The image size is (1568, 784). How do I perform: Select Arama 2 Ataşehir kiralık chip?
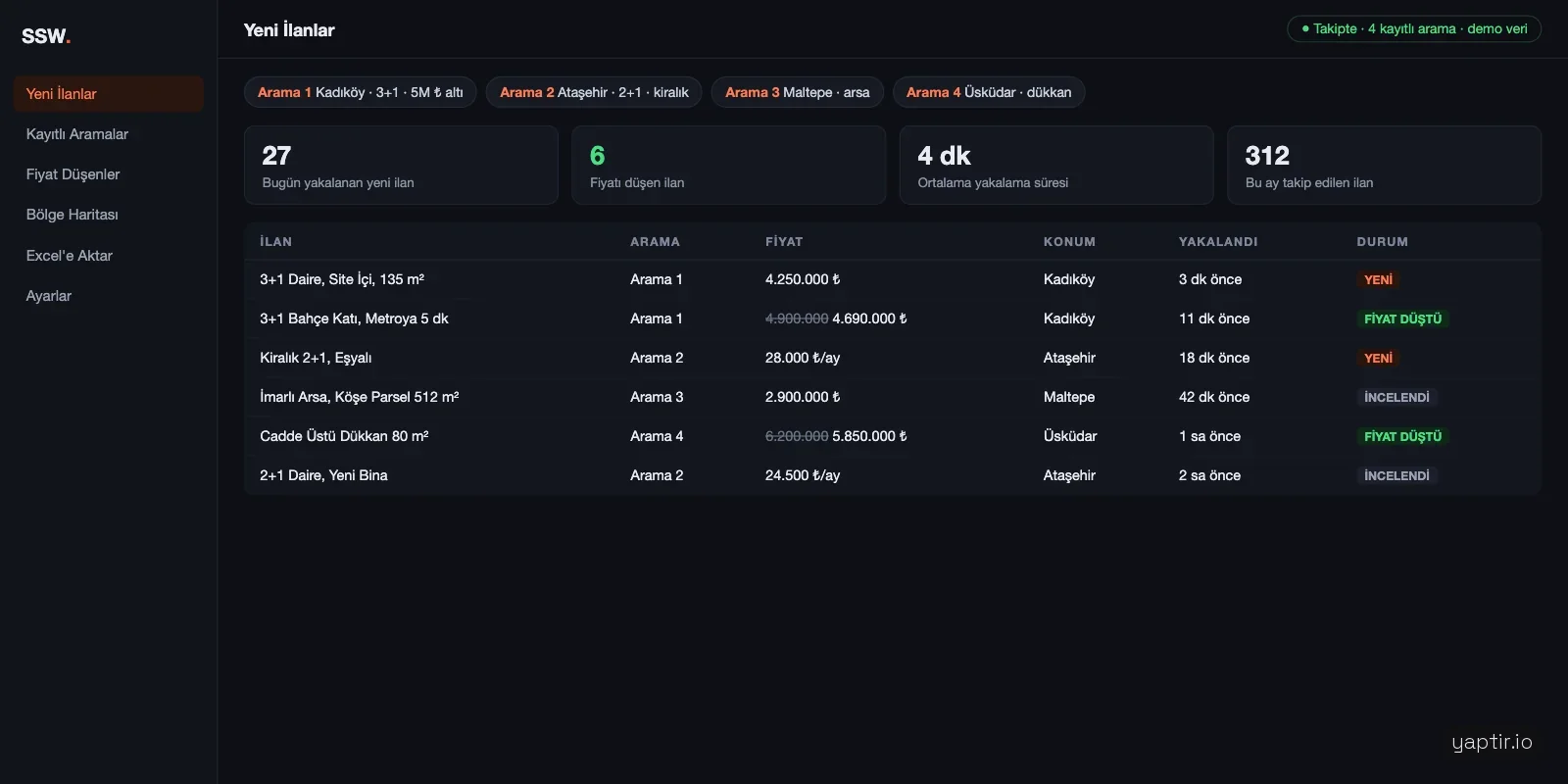(x=594, y=92)
